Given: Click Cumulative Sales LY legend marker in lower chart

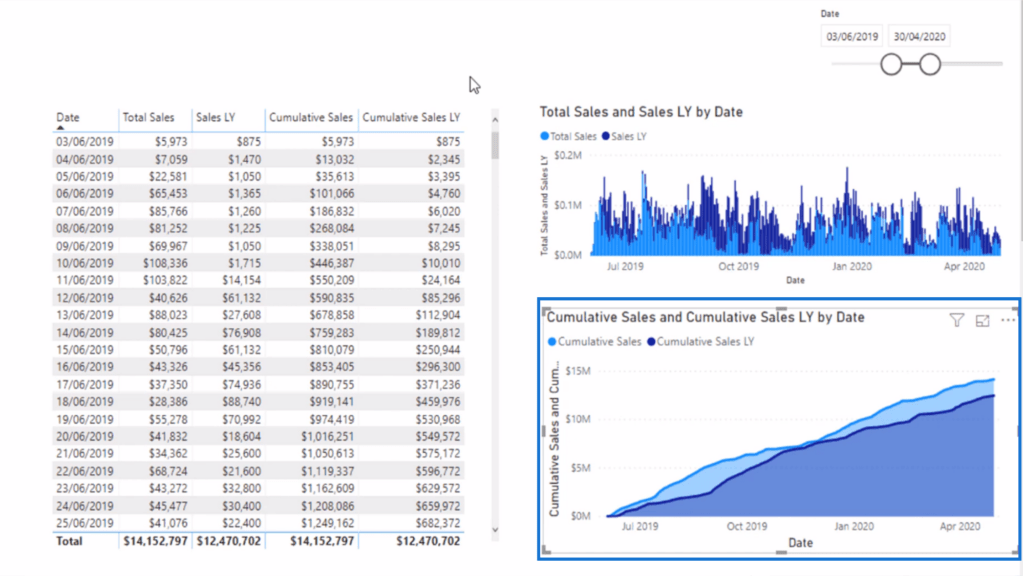Looking at the screenshot, I should point(651,342).
